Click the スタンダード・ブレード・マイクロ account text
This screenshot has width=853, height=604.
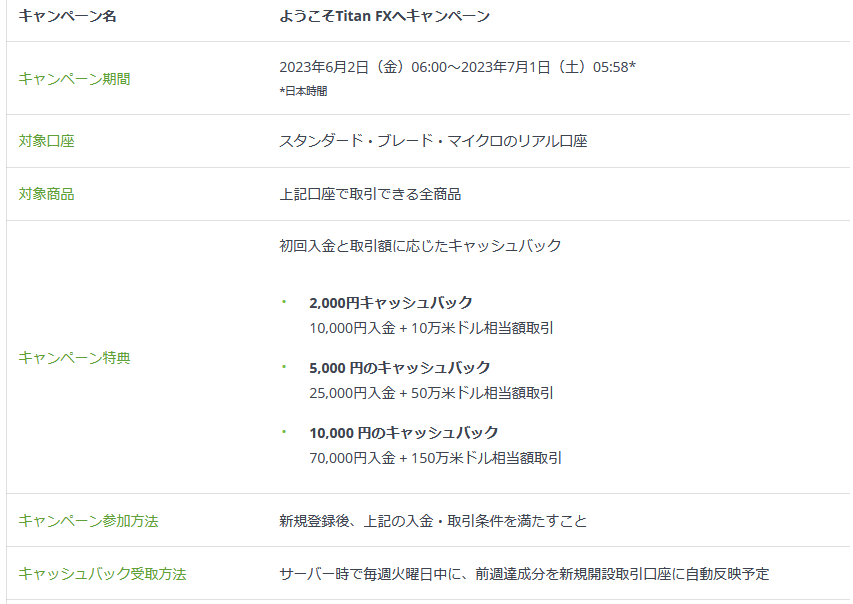(433, 141)
